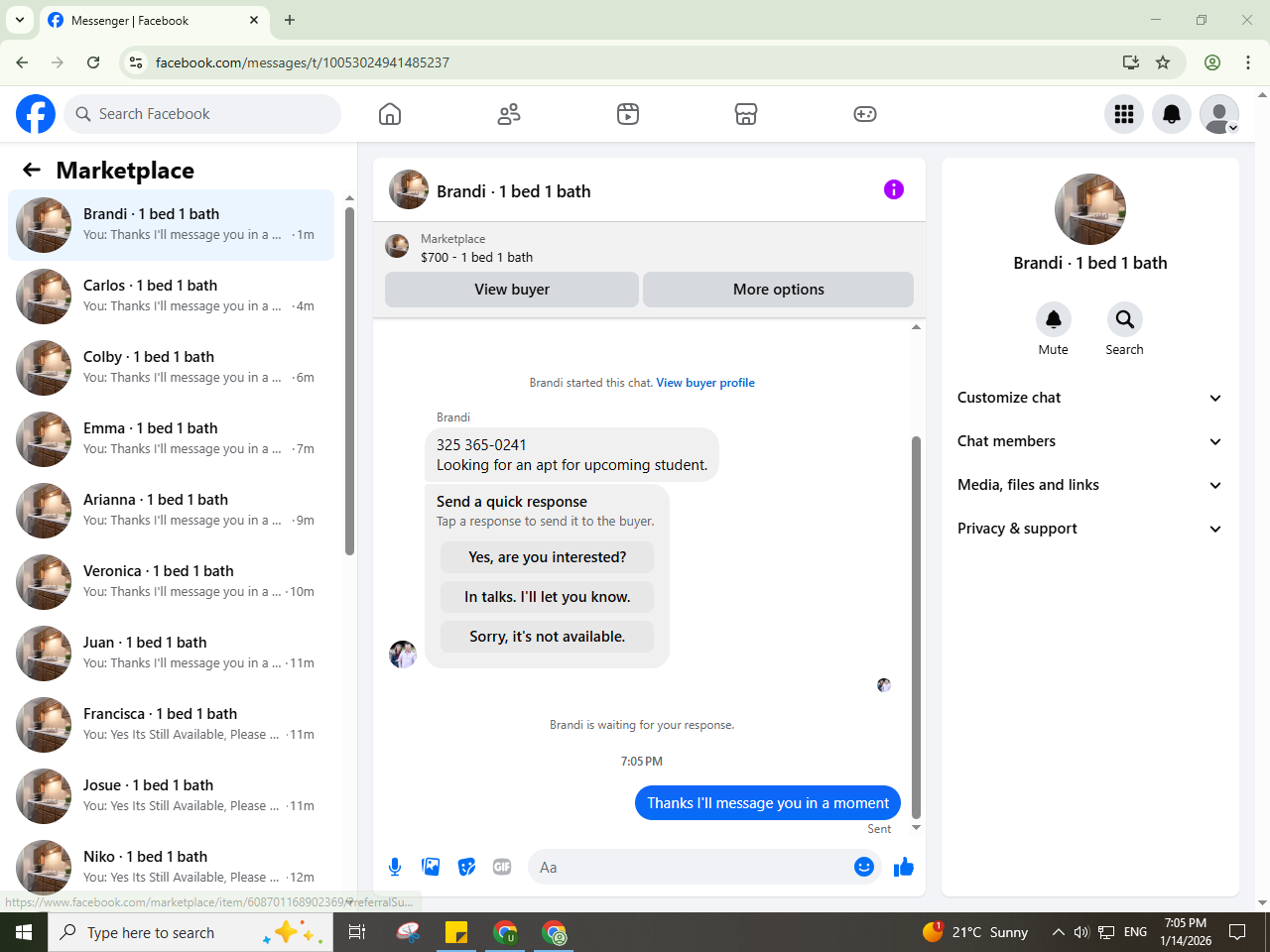
Task: Open the Friends icon in top navigation
Action: click(x=509, y=114)
